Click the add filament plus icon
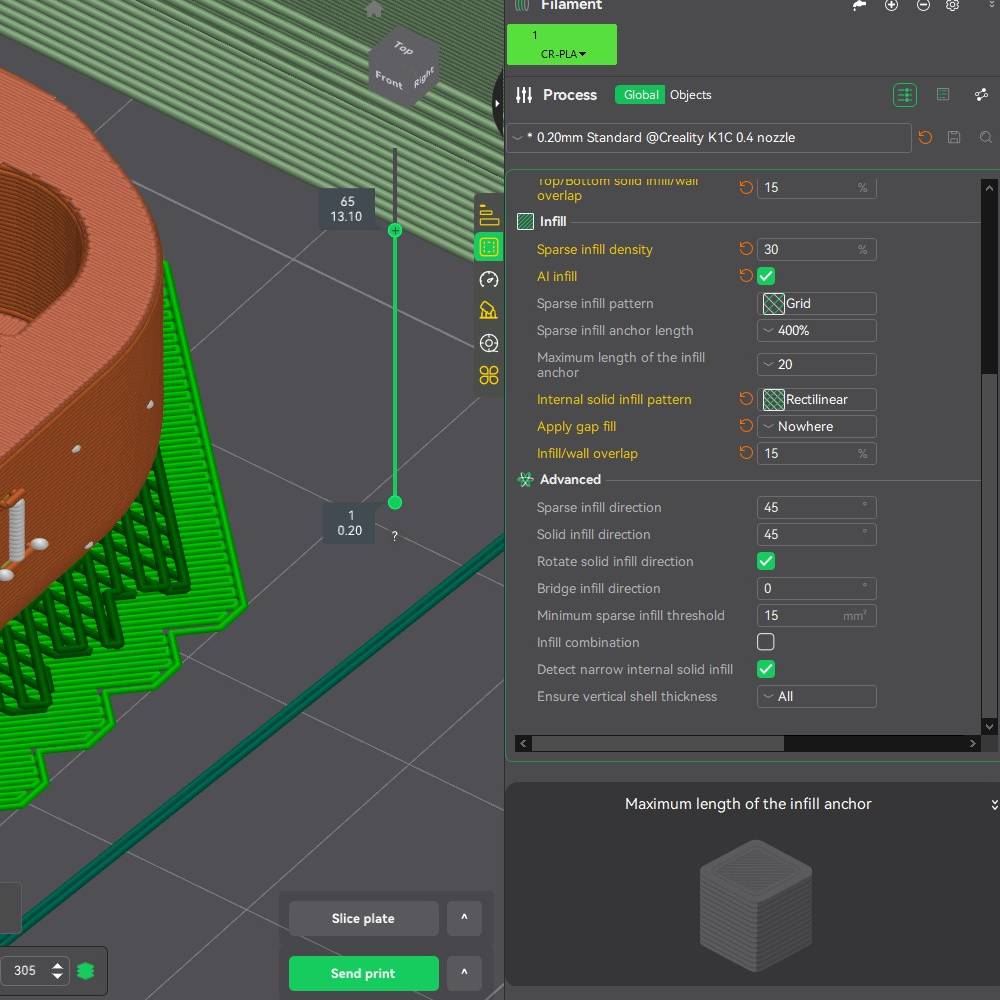This screenshot has height=1000, width=1000. (x=891, y=5)
